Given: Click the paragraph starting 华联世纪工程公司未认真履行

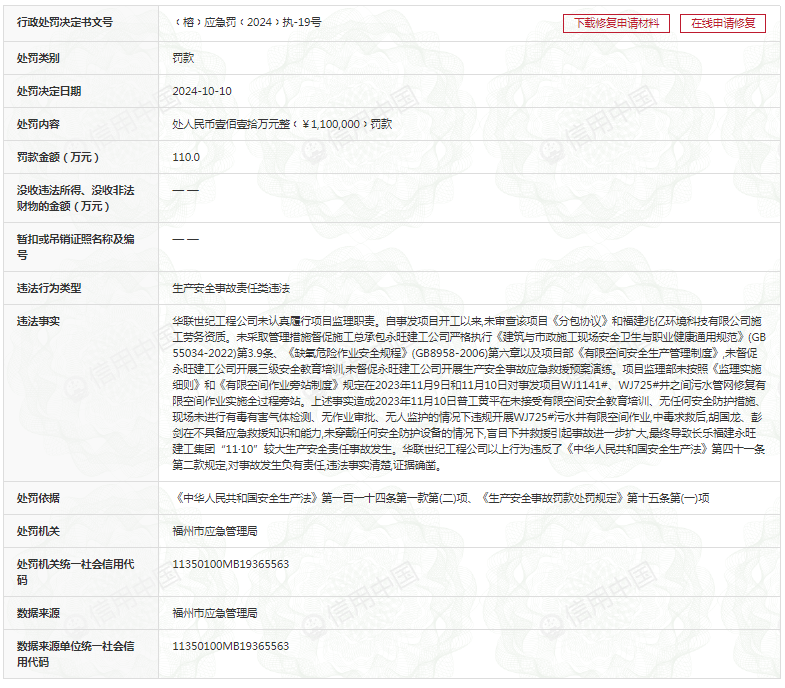Looking at the screenshot, I should point(469,393).
